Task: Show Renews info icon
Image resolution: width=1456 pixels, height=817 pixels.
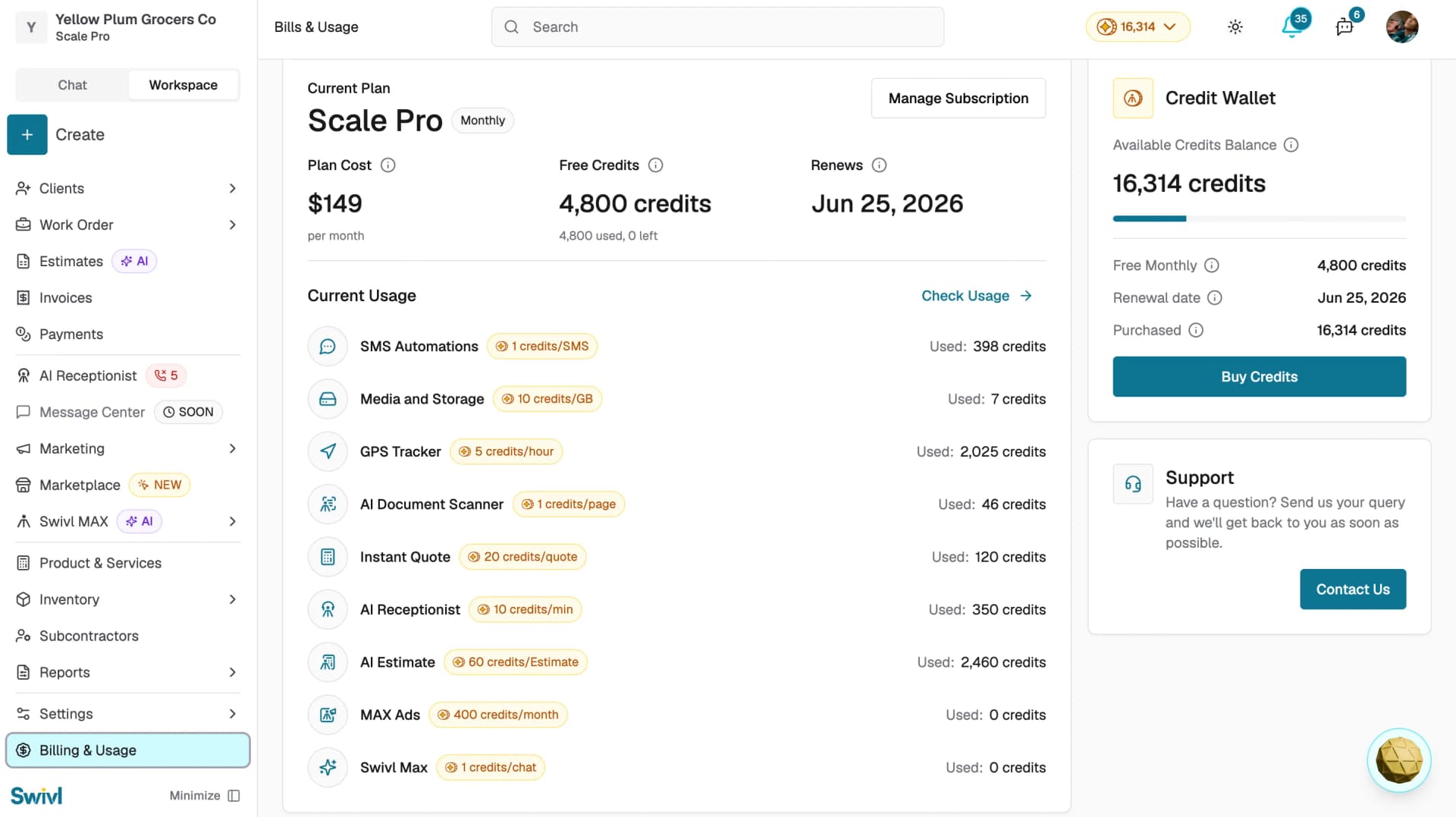Action: point(879,165)
